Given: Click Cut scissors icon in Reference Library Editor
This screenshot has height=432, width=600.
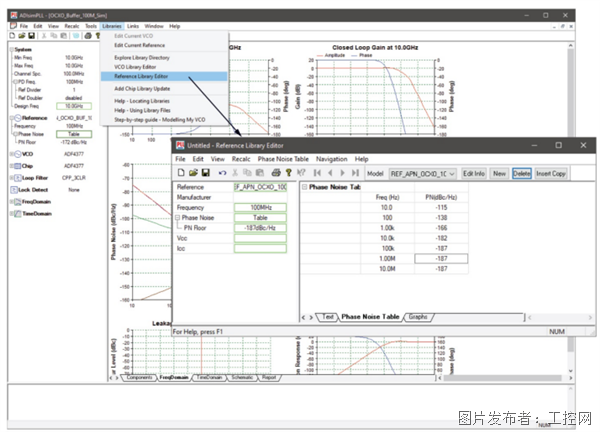Looking at the screenshot, I should click(x=235, y=173).
